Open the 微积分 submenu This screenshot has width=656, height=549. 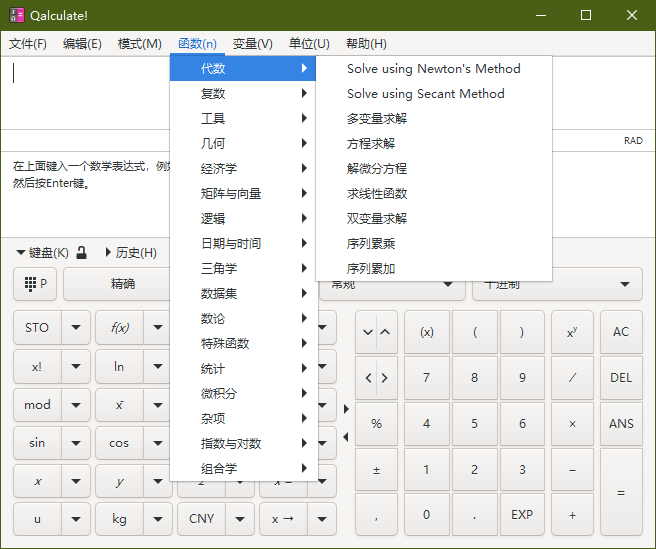[243, 394]
